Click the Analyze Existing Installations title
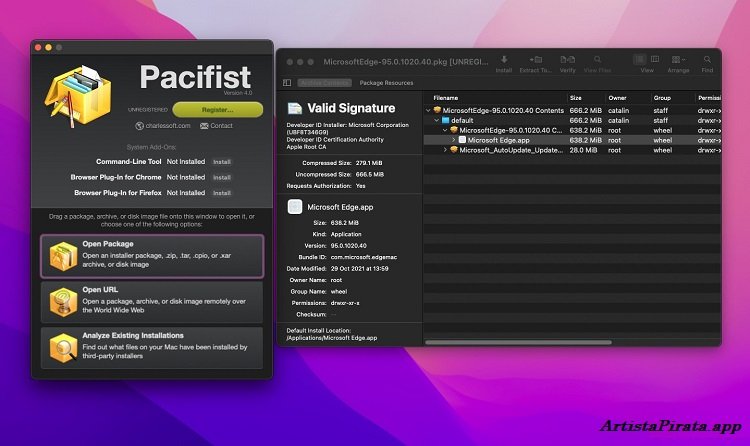Viewport: 750px width, 446px height. click(x=133, y=336)
